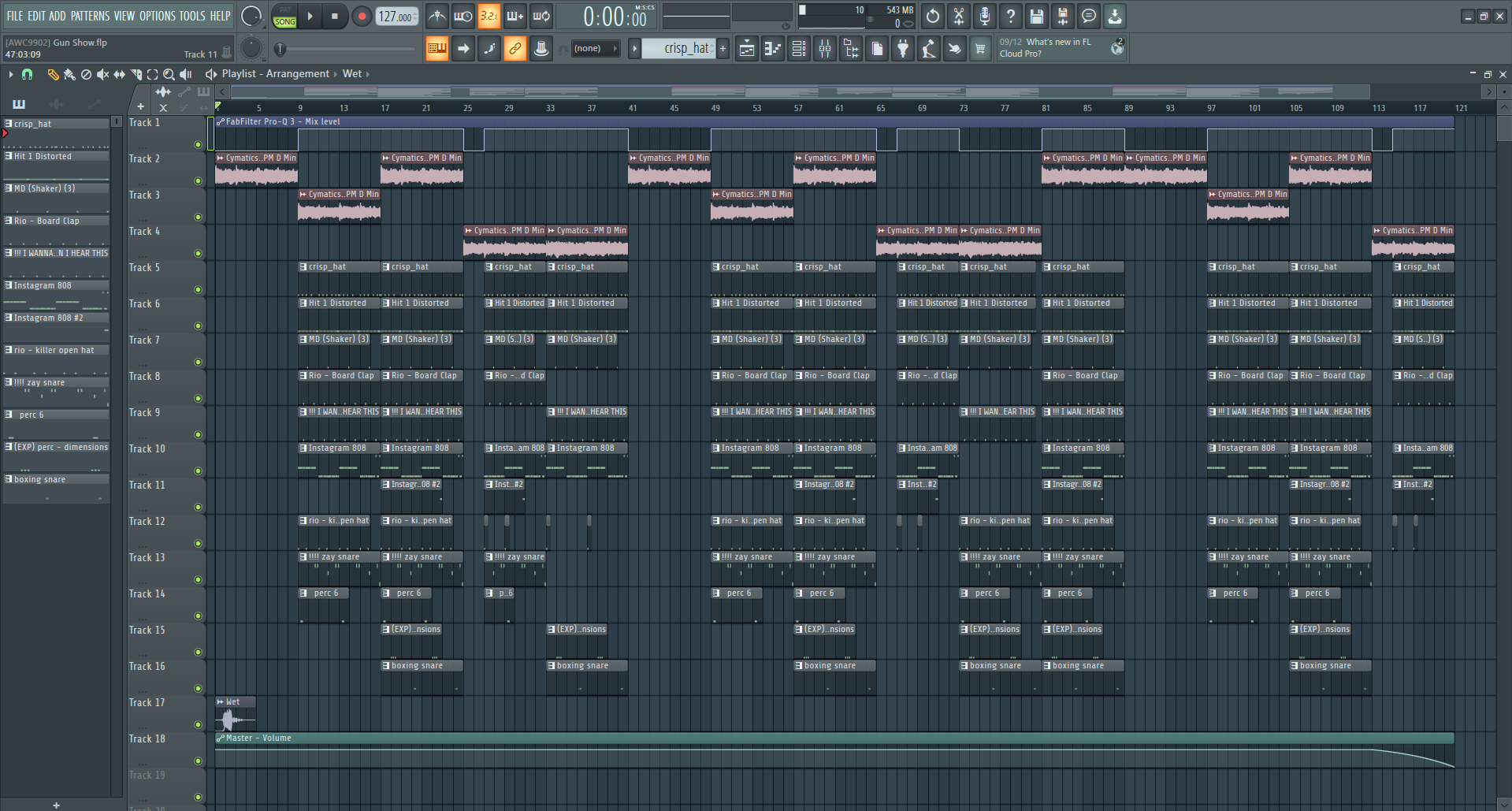Select the Draw pencil tool
Image resolution: width=1512 pixels, height=811 pixels.
53,74
